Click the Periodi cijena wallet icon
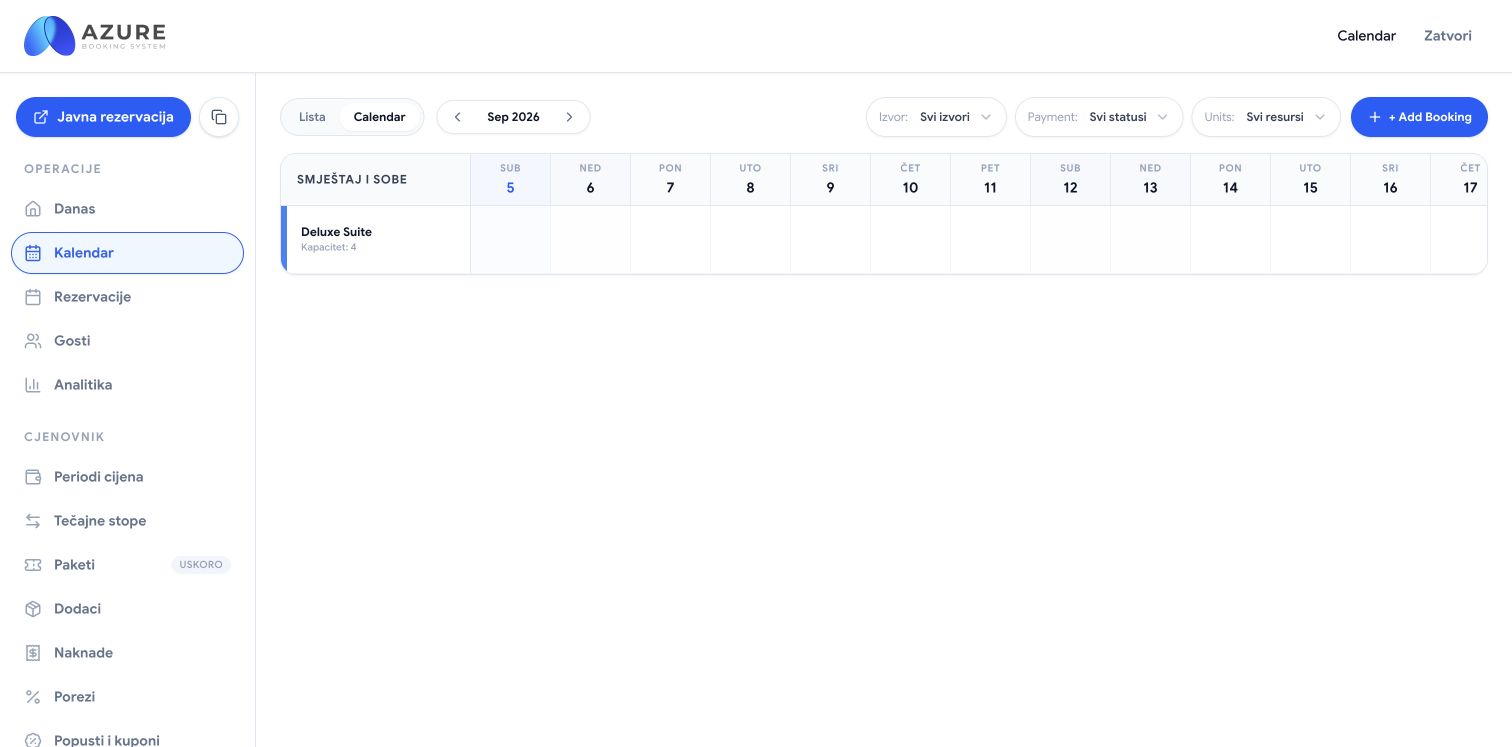Screen dimensions: 1512x747 (33, 477)
